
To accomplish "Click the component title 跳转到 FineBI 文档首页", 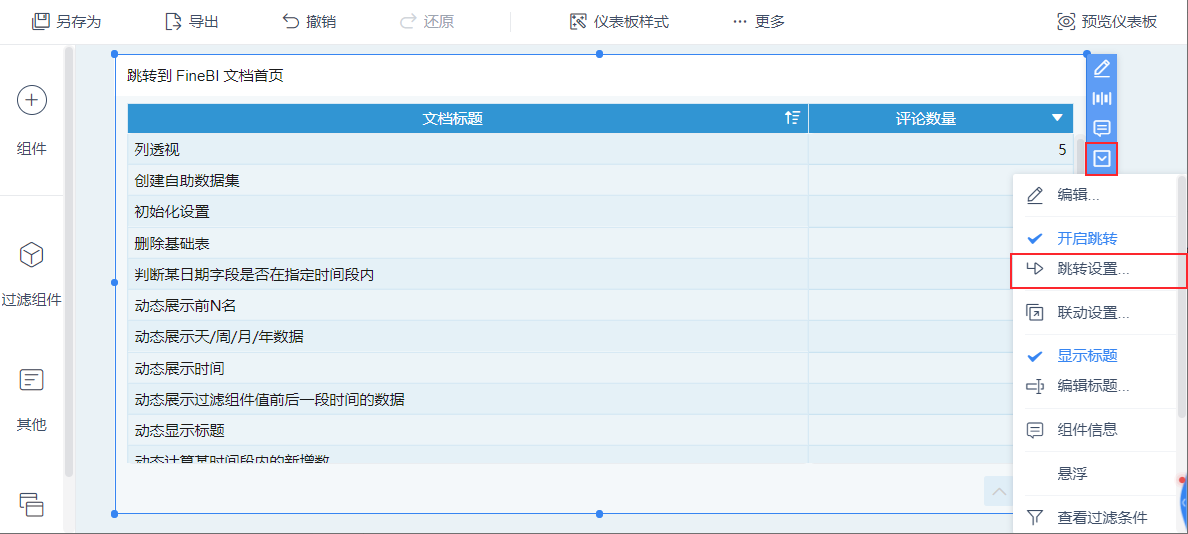I will pos(205,76).
